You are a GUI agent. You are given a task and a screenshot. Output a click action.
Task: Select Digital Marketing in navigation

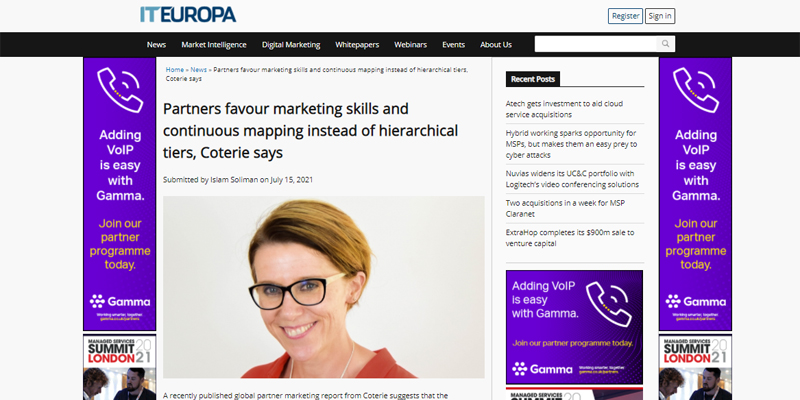click(x=291, y=45)
